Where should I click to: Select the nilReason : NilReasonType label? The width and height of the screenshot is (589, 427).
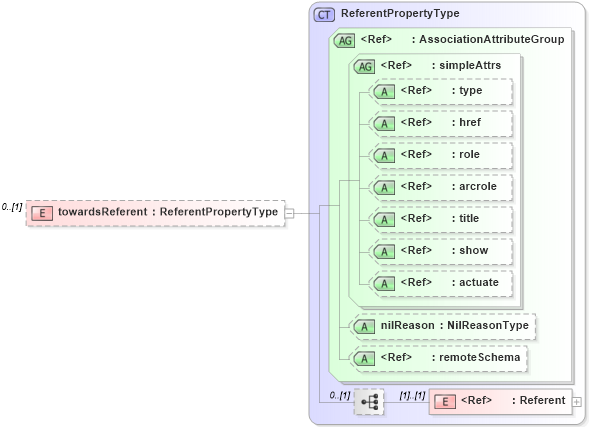(455, 325)
